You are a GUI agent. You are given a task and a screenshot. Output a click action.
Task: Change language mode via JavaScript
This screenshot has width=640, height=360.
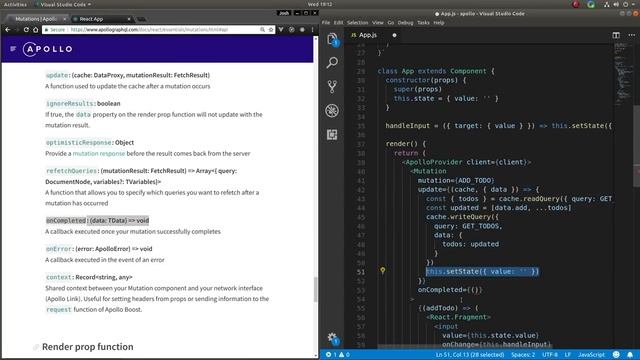[591, 355]
